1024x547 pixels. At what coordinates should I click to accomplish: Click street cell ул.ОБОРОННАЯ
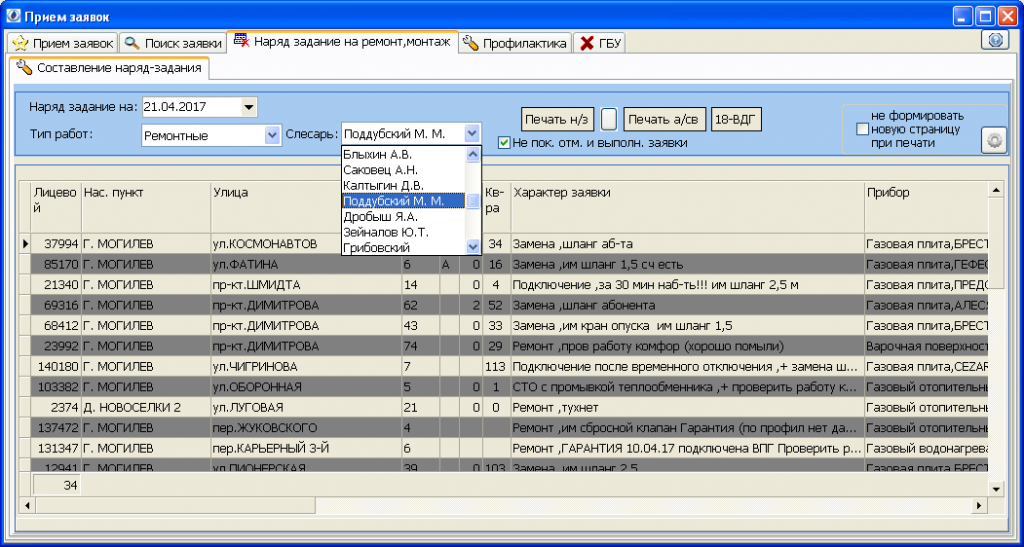305,387
